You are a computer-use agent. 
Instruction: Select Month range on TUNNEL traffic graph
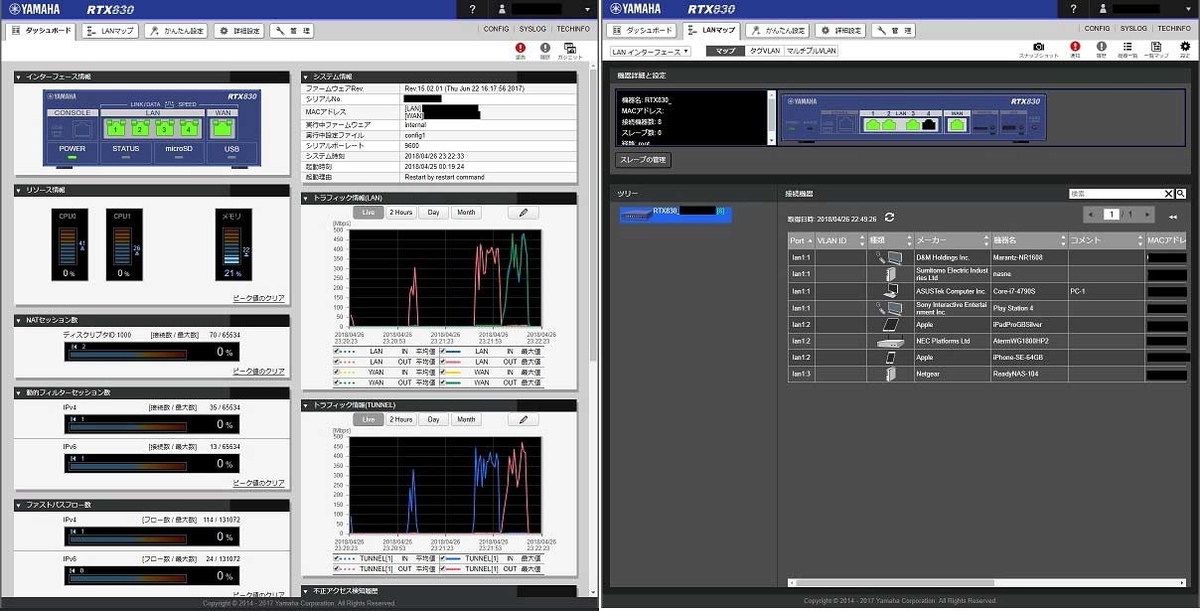pyautogui.click(x=466, y=419)
